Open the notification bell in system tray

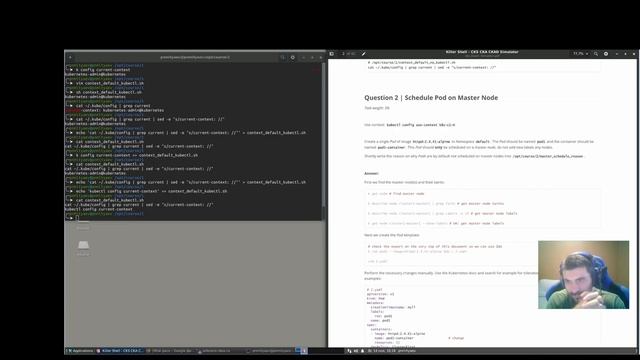(362, 351)
